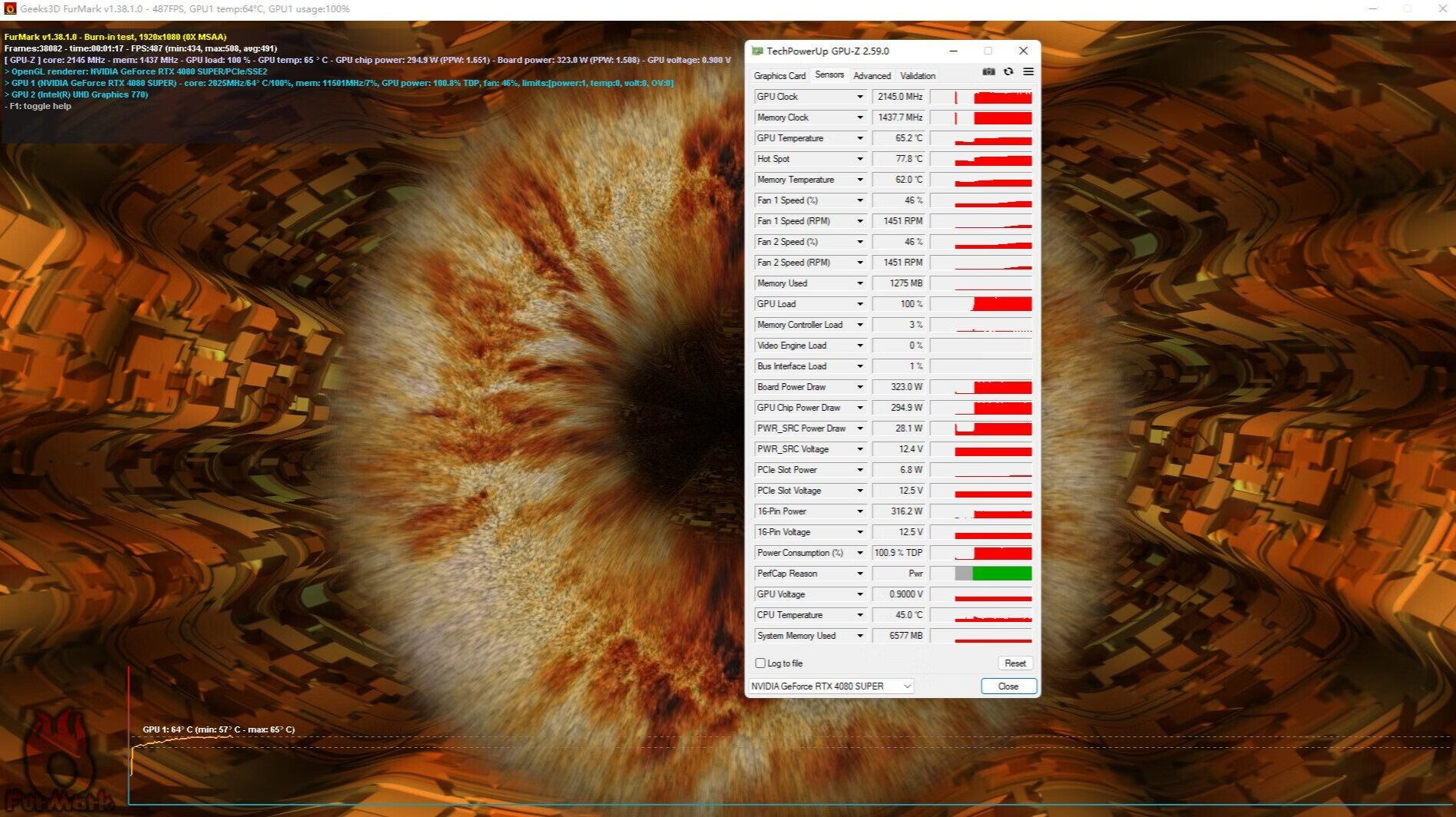
Task: Click the GPU Temperature history graph
Action: point(981,138)
